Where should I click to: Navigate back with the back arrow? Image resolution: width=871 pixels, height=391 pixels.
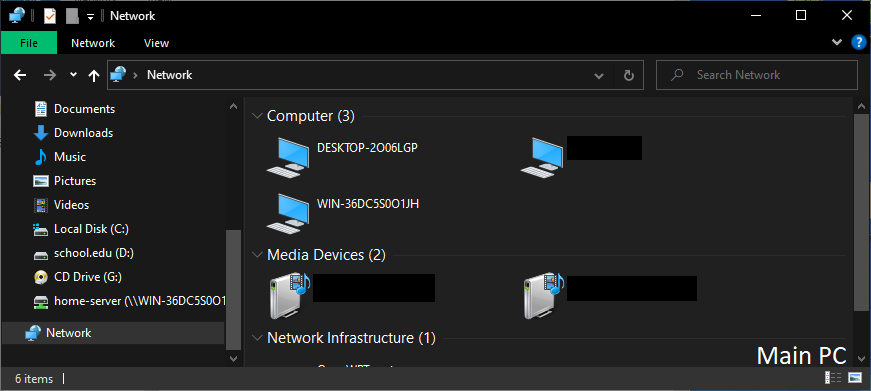click(20, 75)
